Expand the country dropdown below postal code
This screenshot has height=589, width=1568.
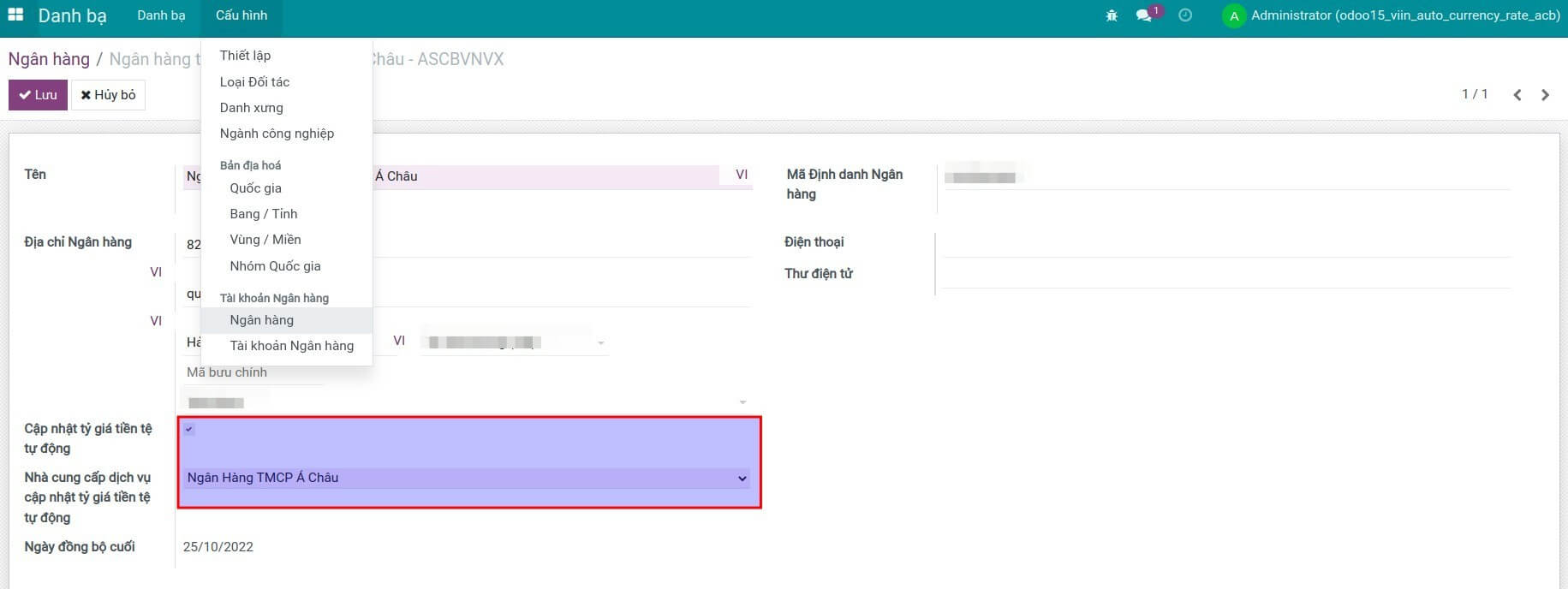tap(742, 402)
